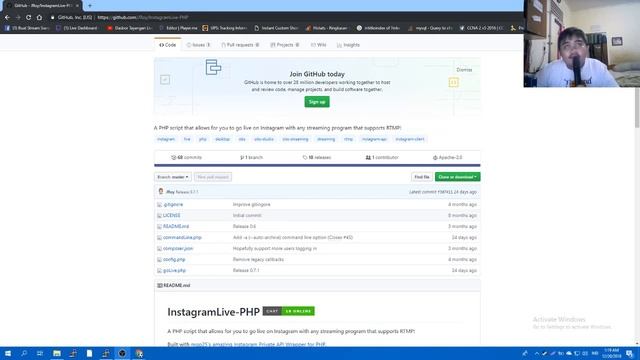Screen dimensions: 640x360
Task: Click the green Sign up button
Action: click(x=317, y=102)
